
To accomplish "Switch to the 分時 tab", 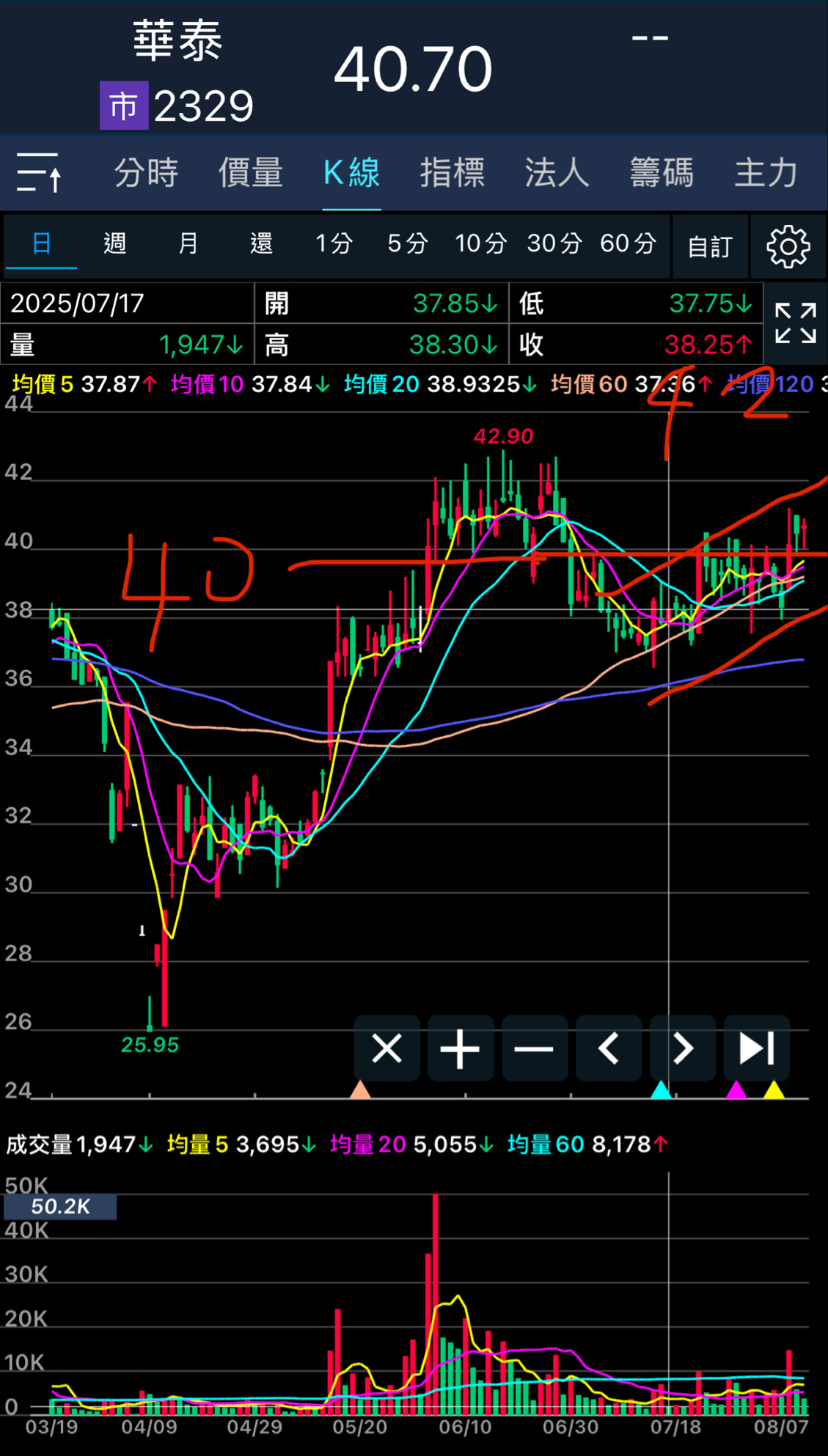I will click(146, 173).
